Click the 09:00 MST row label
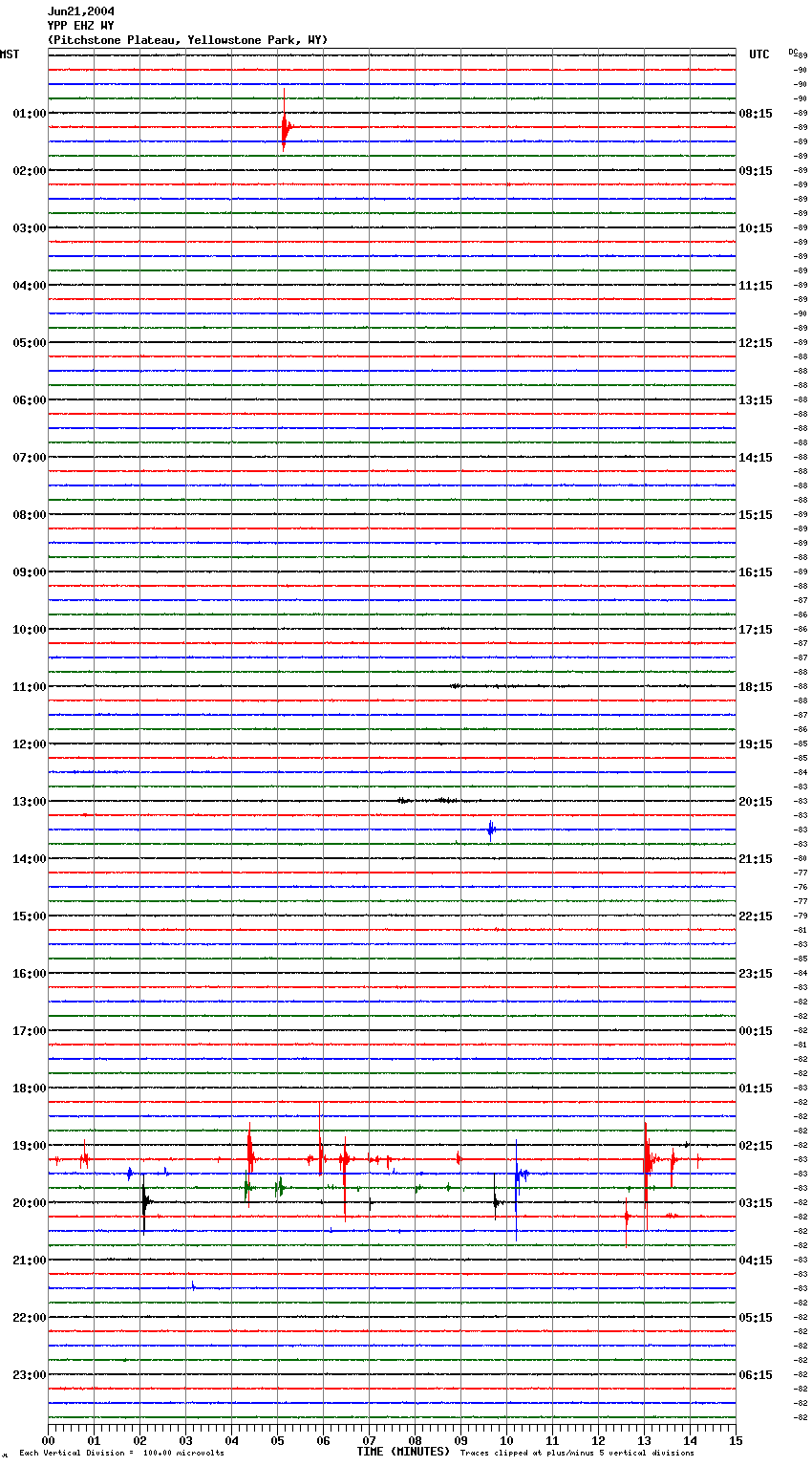 coord(30,572)
